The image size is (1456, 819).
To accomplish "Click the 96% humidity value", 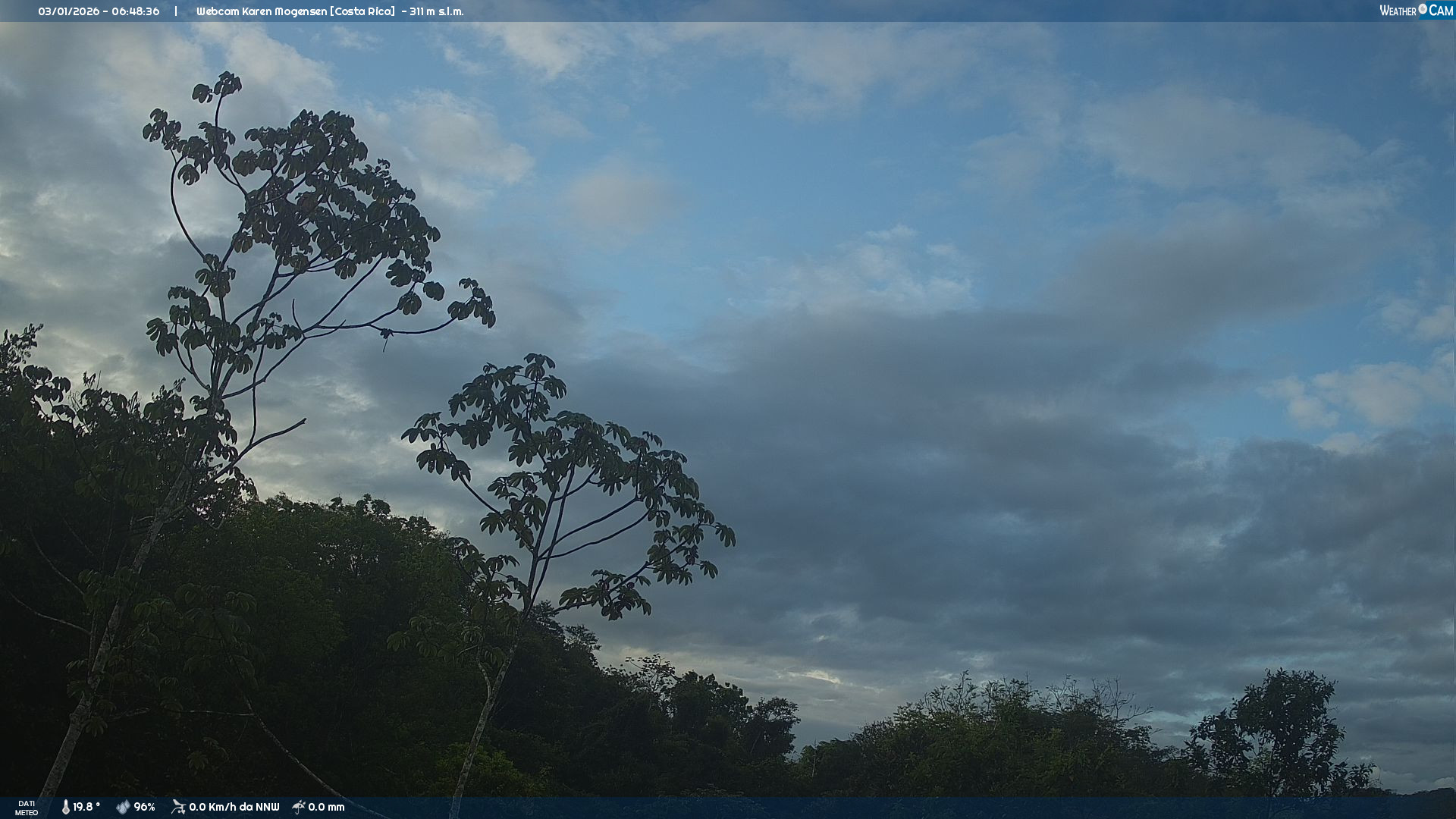I will 144,807.
